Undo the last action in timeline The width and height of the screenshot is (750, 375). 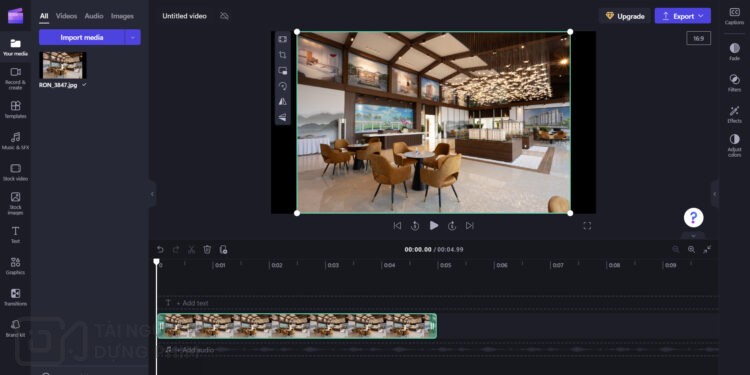(x=160, y=249)
